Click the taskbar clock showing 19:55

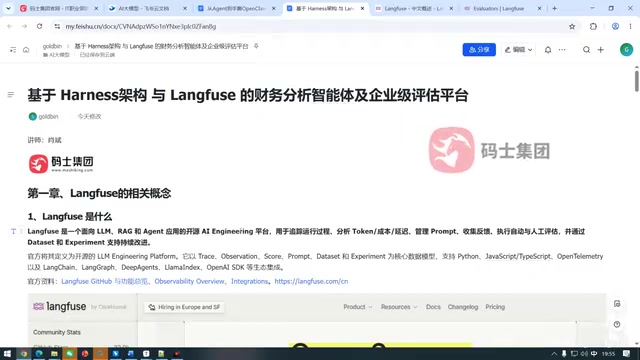click(608, 353)
